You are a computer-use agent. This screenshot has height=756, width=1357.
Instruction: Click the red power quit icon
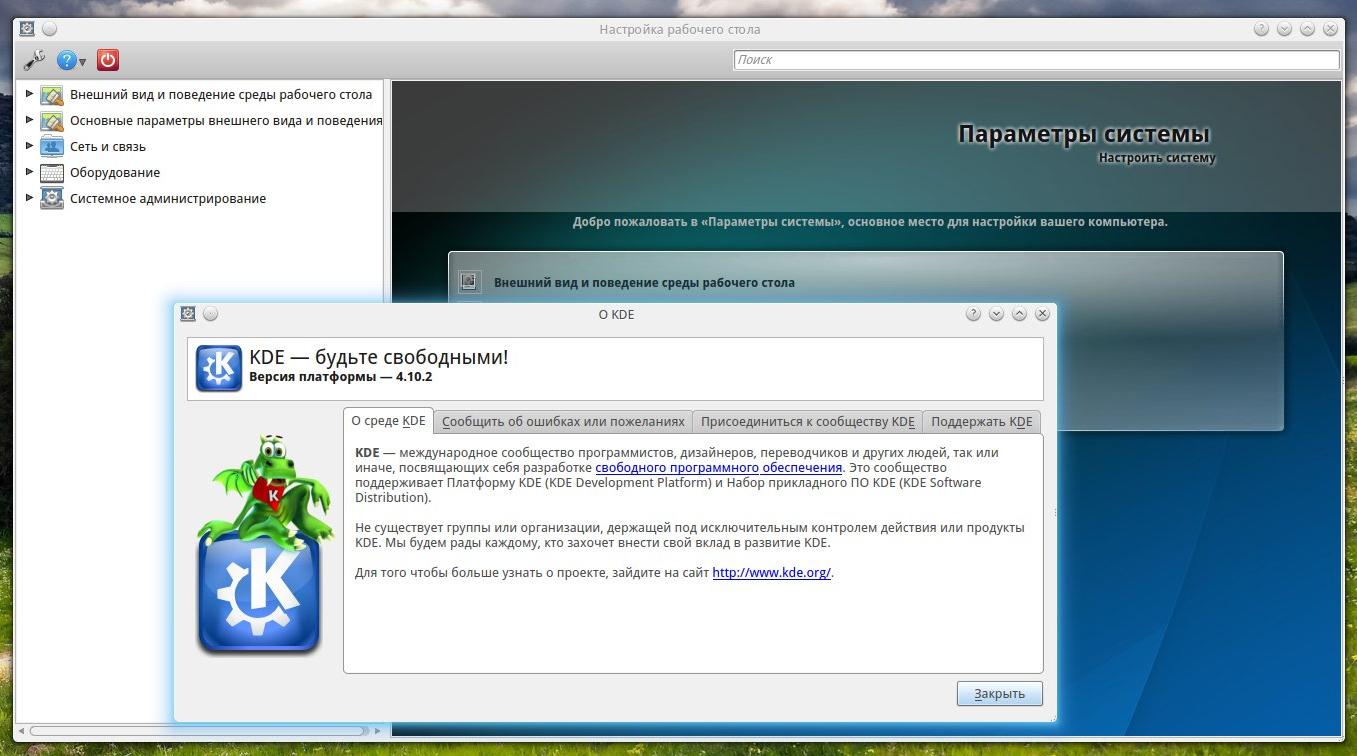click(108, 60)
